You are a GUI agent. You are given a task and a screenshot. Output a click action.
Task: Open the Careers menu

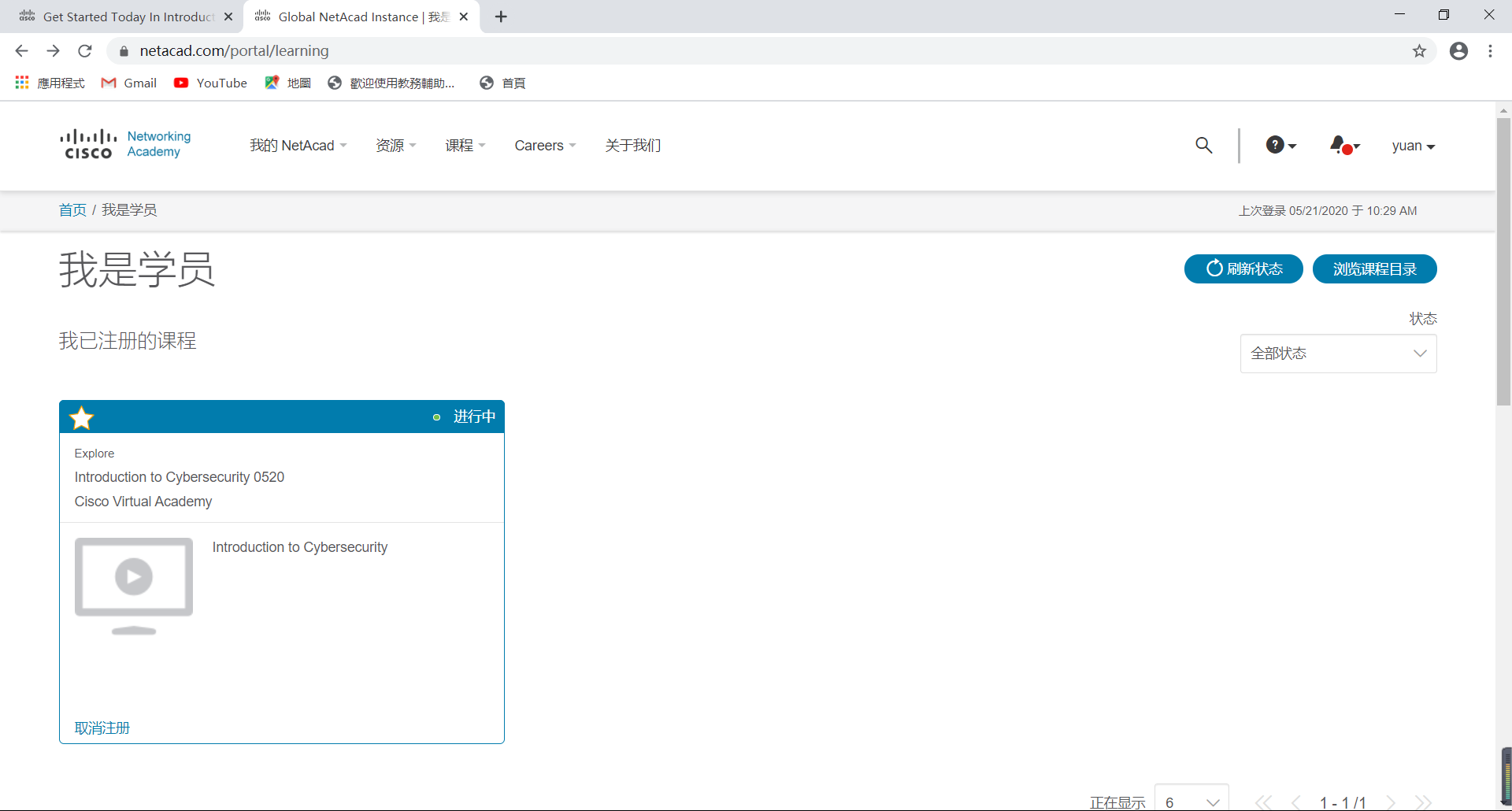(x=545, y=146)
